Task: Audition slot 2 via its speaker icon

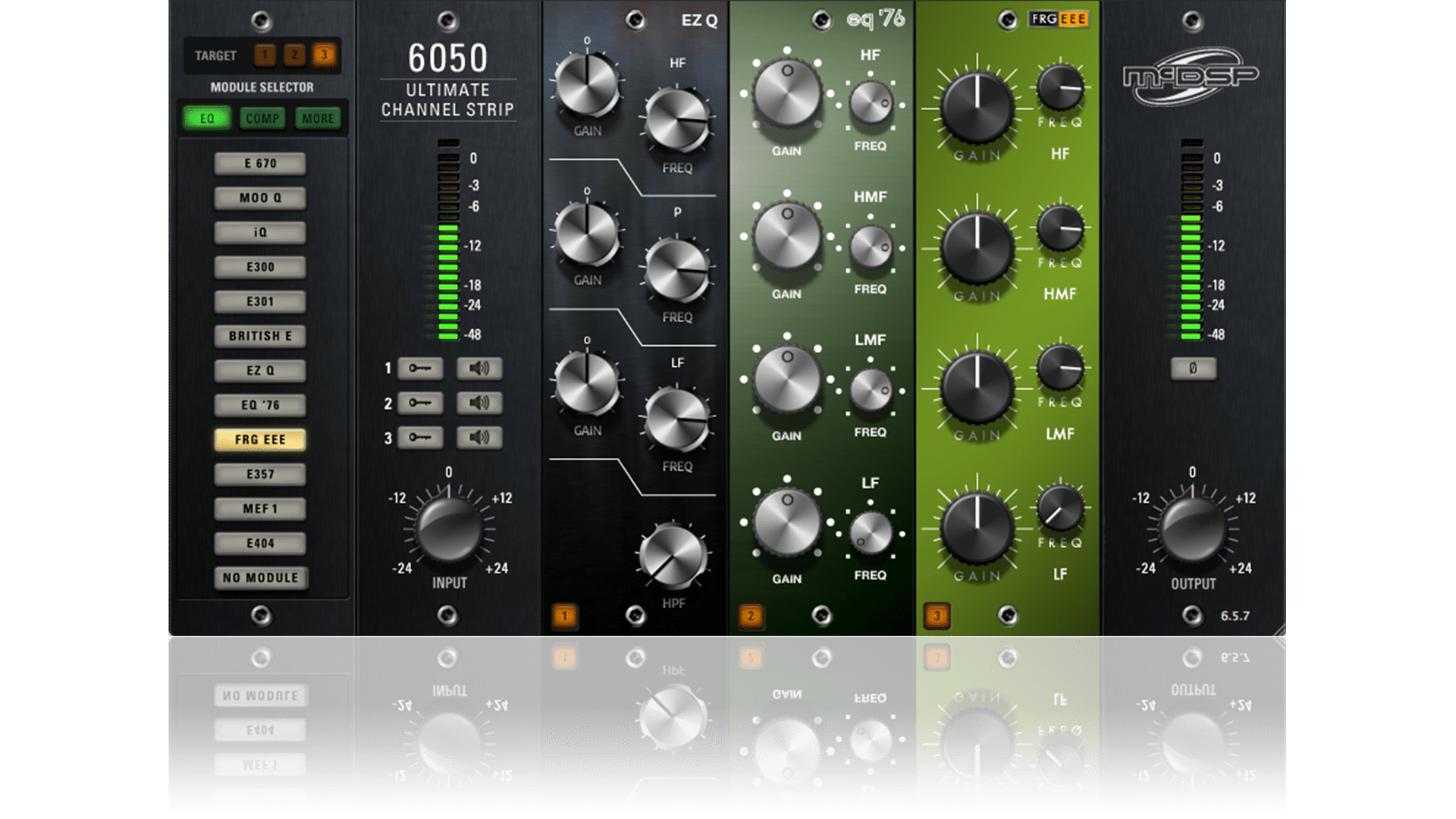Action: 481,403
